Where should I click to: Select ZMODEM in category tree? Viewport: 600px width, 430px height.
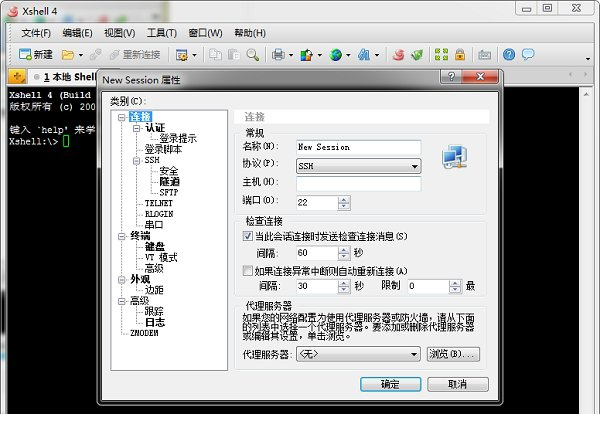(144, 333)
